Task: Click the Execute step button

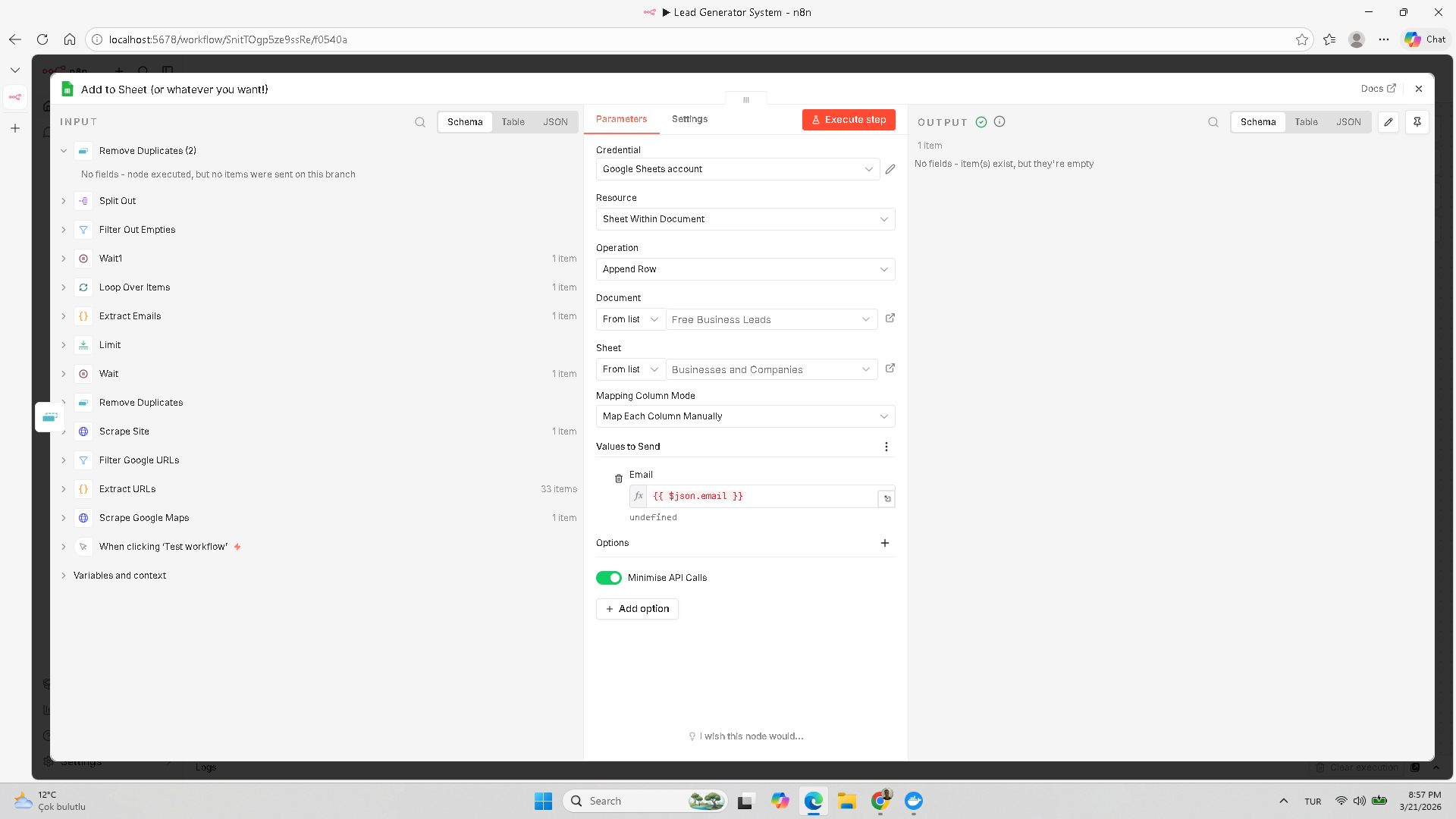Action: tap(849, 120)
